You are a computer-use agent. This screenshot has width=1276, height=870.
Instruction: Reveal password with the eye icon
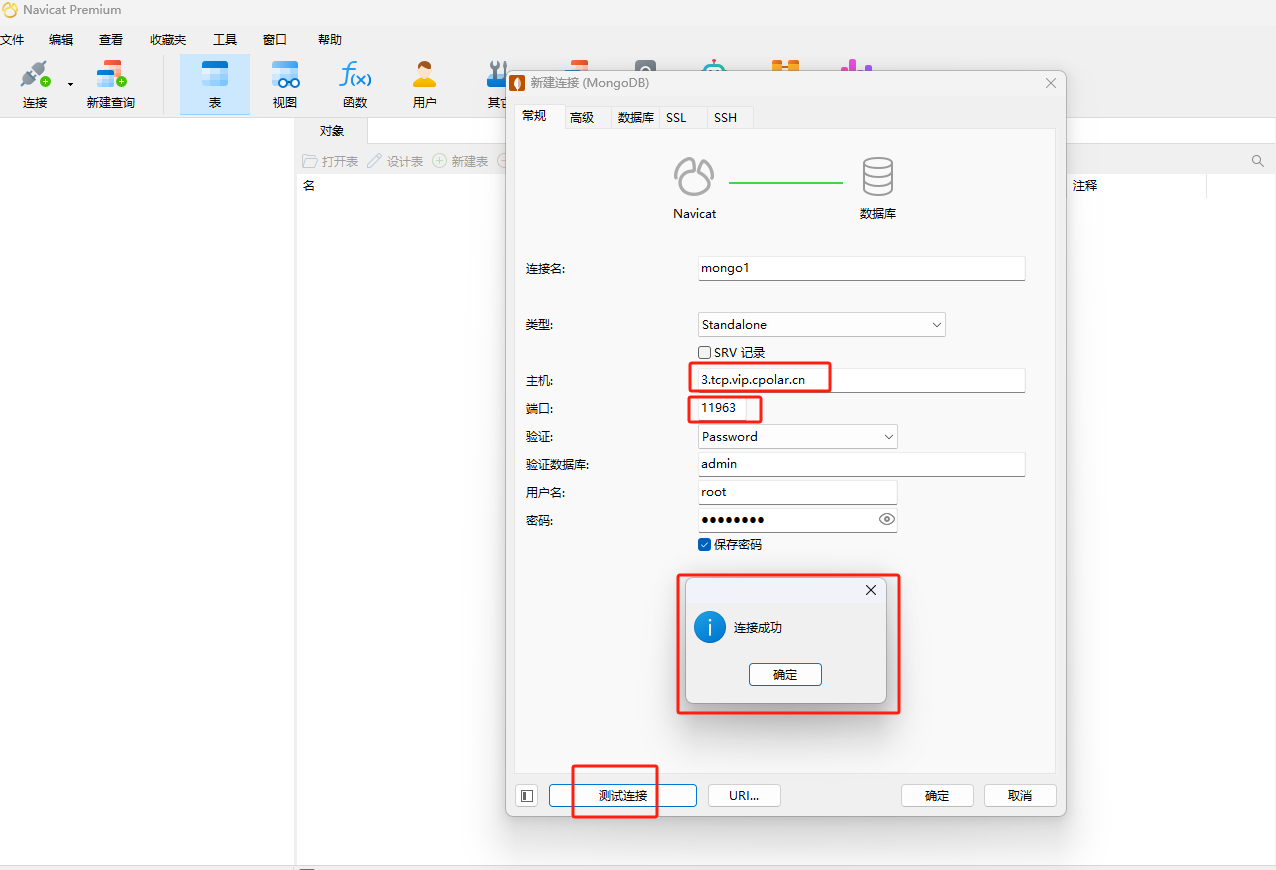tap(886, 520)
